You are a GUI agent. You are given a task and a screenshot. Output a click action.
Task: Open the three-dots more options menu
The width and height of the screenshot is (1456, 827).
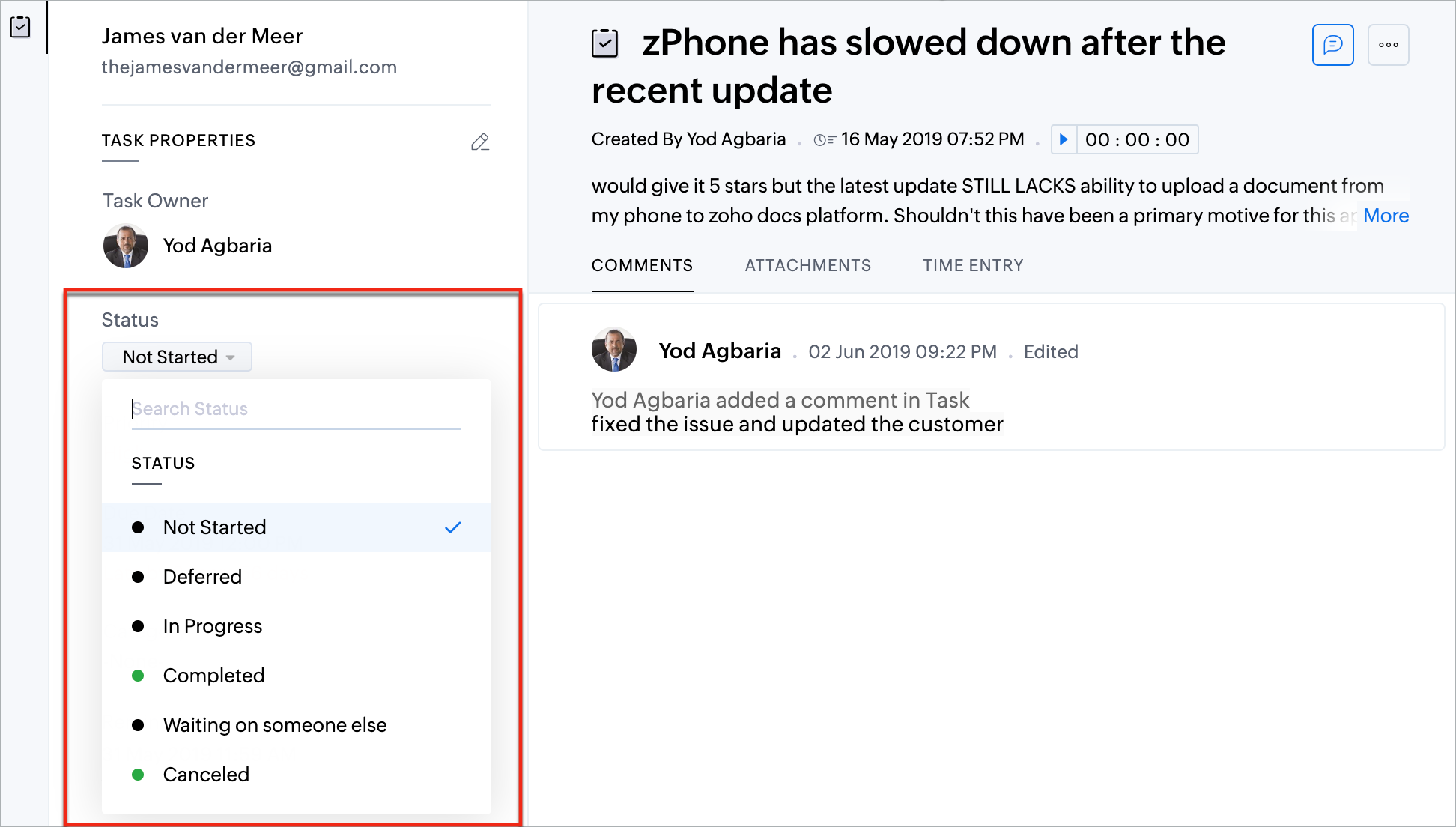coord(1388,45)
